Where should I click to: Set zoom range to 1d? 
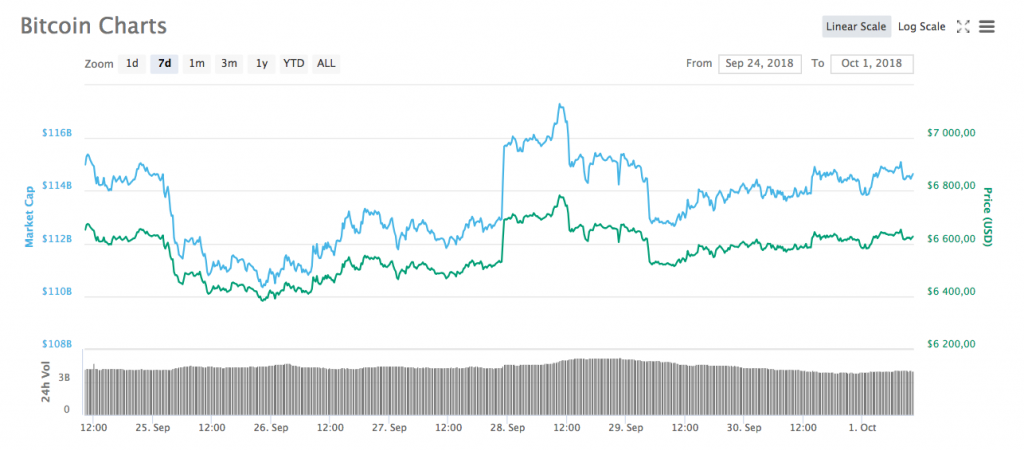132,63
